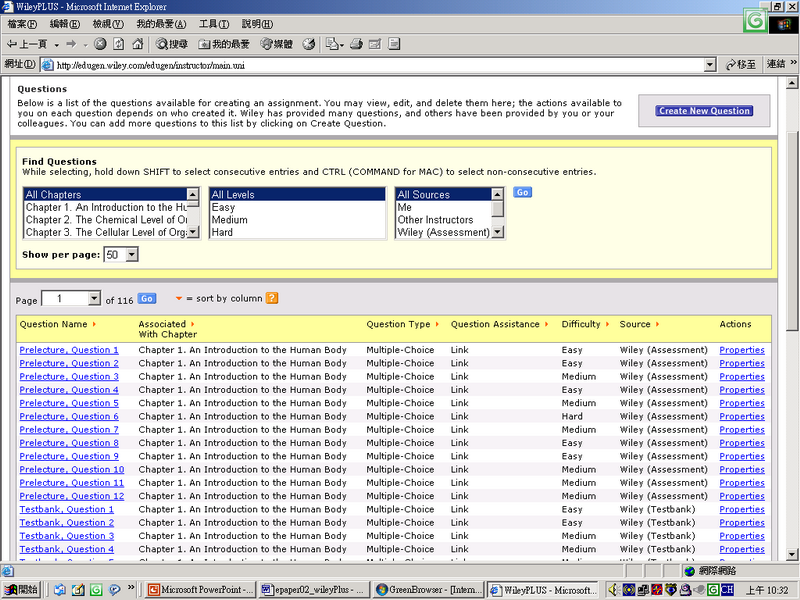This screenshot has width=800, height=600.
Task: Select Chapter 2. The Chemical Level entry
Action: pyautogui.click(x=106, y=219)
